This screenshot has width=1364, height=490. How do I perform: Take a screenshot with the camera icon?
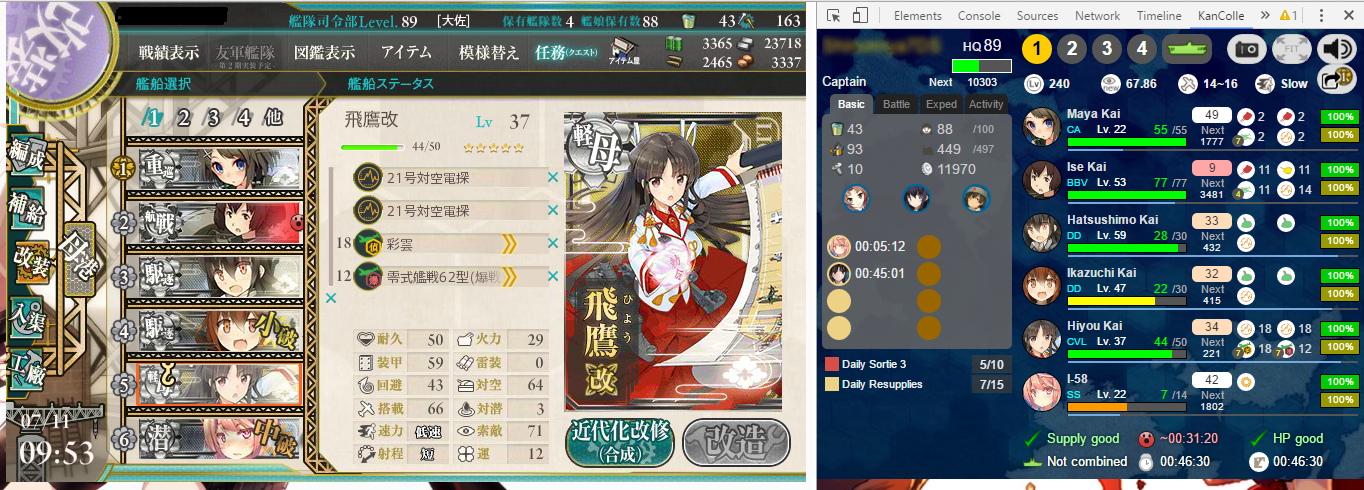(1246, 48)
